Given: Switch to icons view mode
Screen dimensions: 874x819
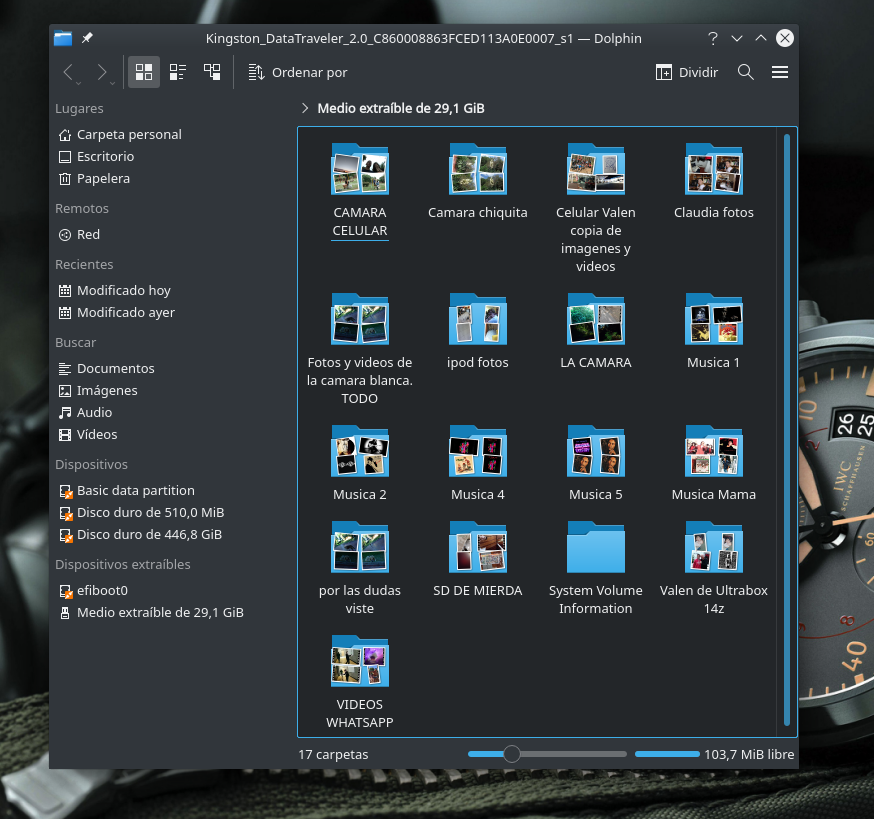Looking at the screenshot, I should (144, 72).
